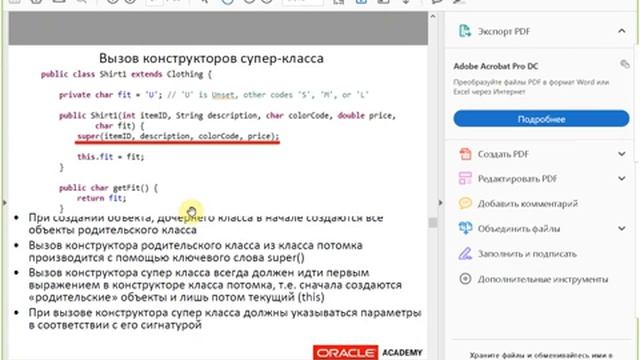Click the code line 'this.fit = fit;'
Image resolution: width=640 pixels, height=360 pixels.
(111, 156)
